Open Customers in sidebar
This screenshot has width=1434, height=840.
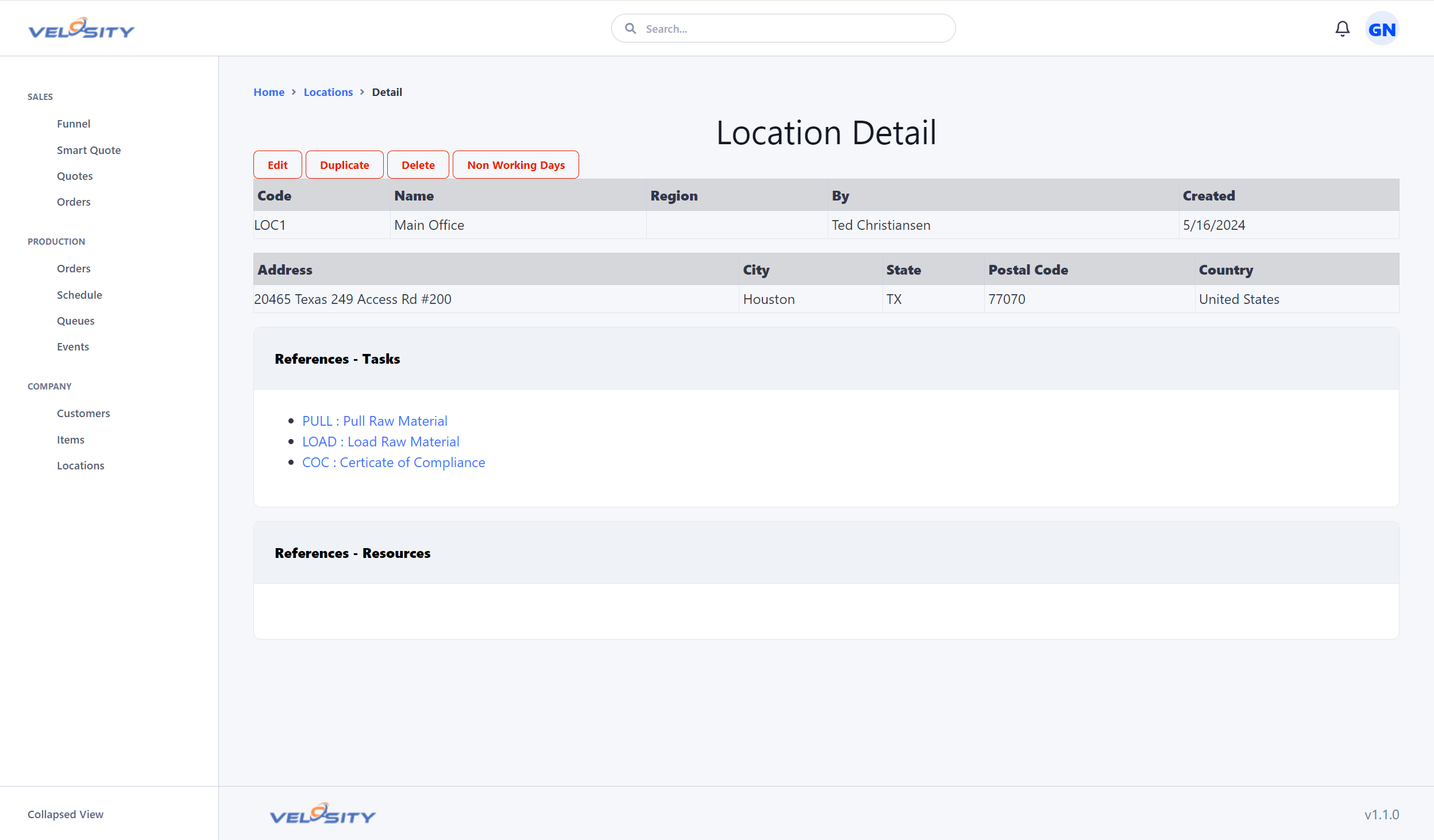coord(83,413)
